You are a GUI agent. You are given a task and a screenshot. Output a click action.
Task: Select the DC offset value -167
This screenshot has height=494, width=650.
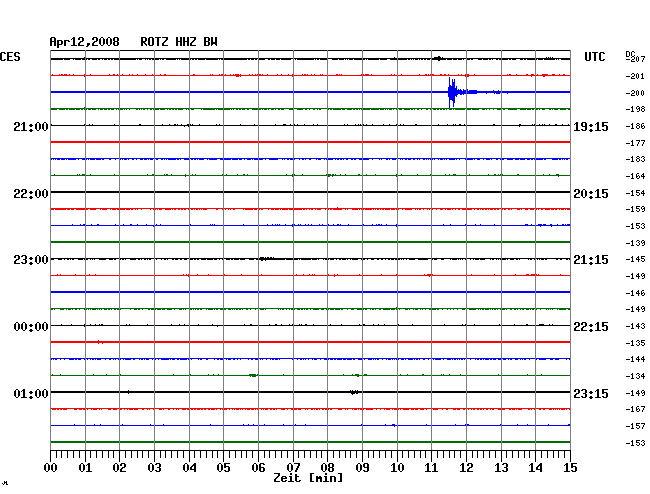(x=635, y=409)
